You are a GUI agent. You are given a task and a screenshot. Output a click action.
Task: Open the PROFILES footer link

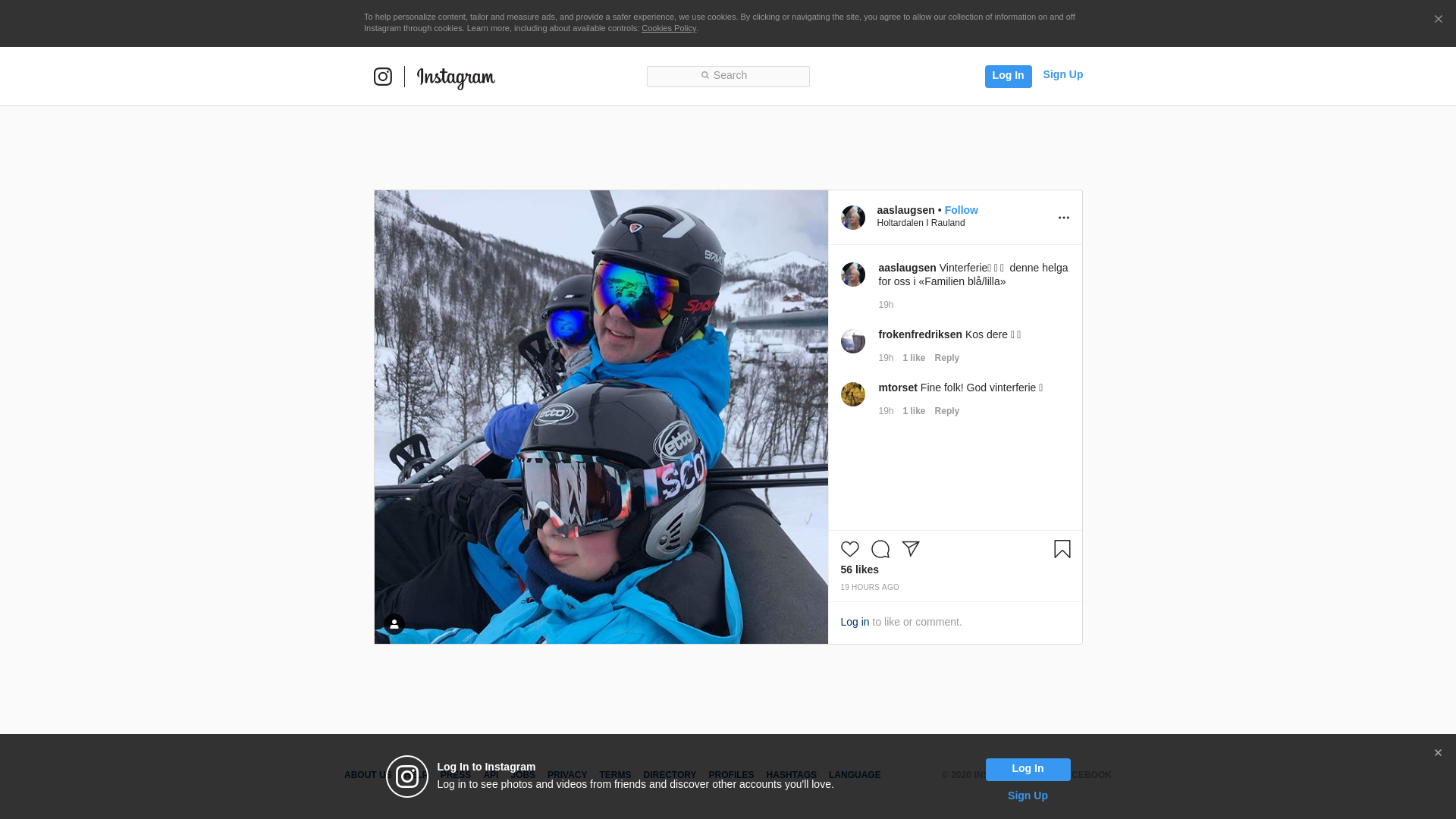pos(731,775)
